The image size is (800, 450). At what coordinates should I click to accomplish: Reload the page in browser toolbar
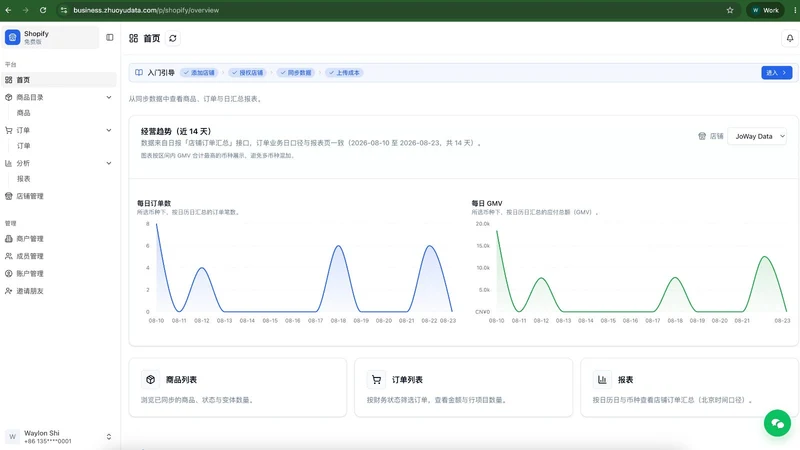tap(43, 10)
